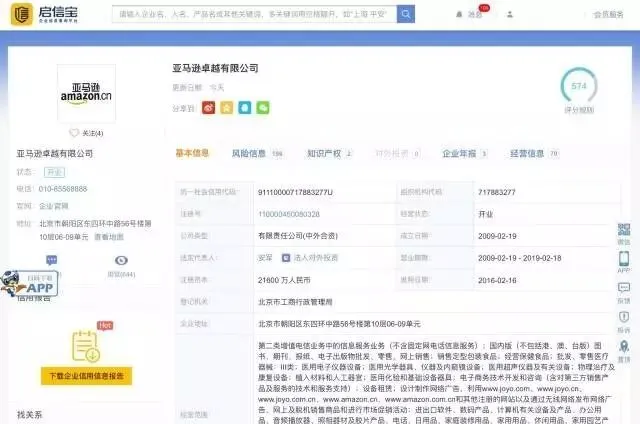The image size is (640, 424).
Task: Click the 置顶 back-to-top rocket icon
Action: 624,346
